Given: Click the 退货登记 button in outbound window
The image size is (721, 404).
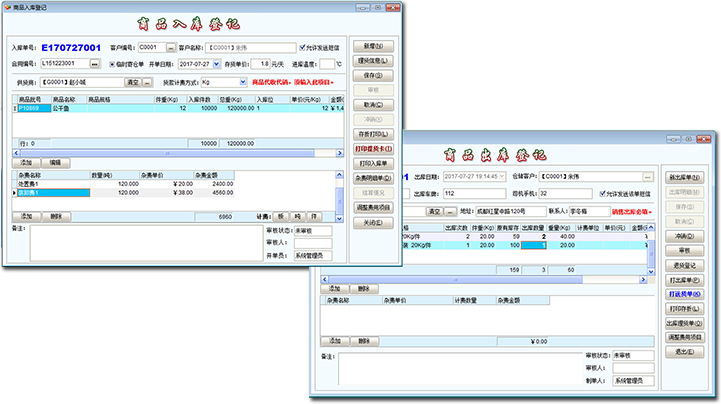Looking at the screenshot, I should (x=684, y=266).
